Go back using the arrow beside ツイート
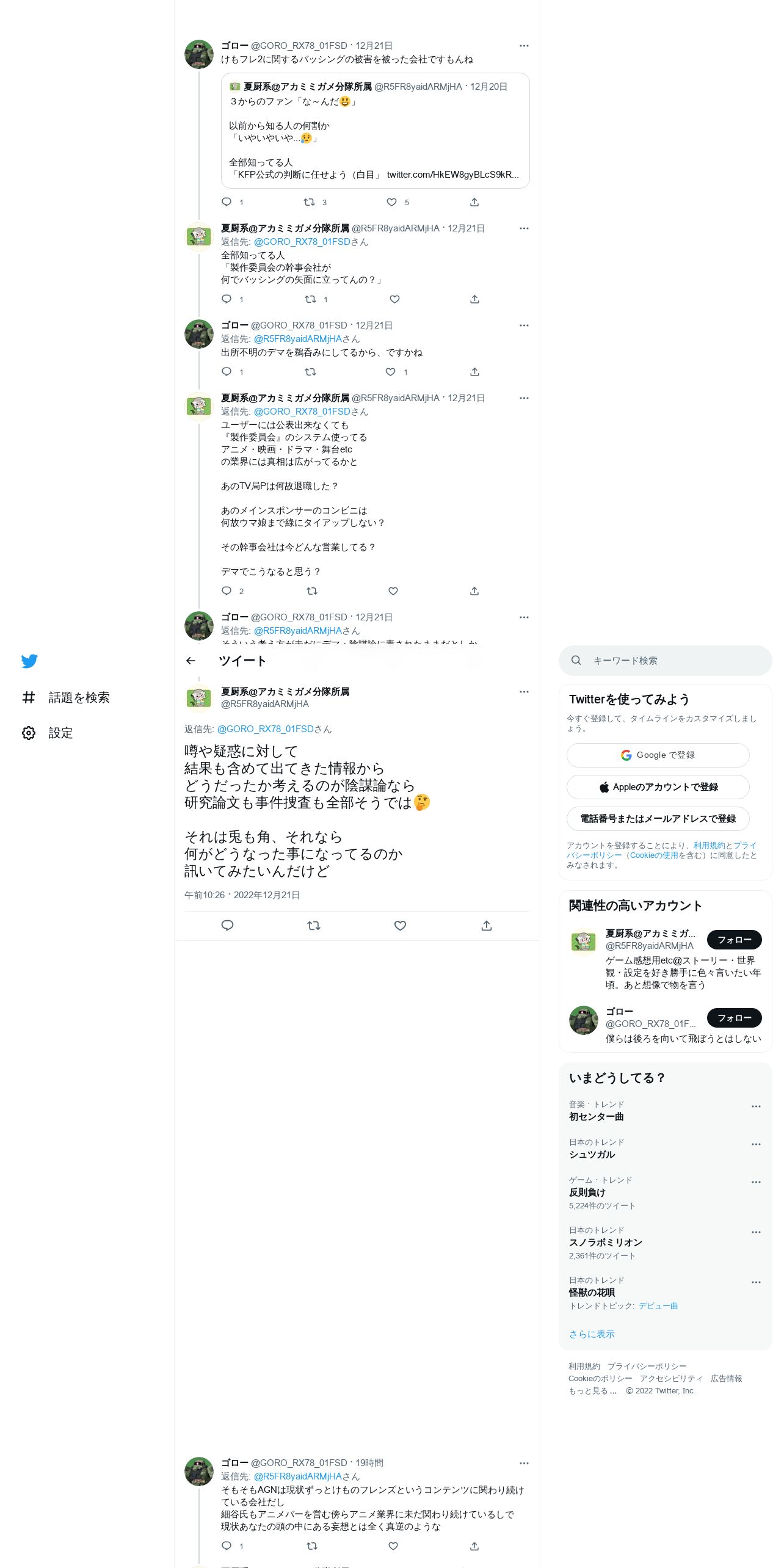Screen dimensions: 784x1568 coord(191,661)
